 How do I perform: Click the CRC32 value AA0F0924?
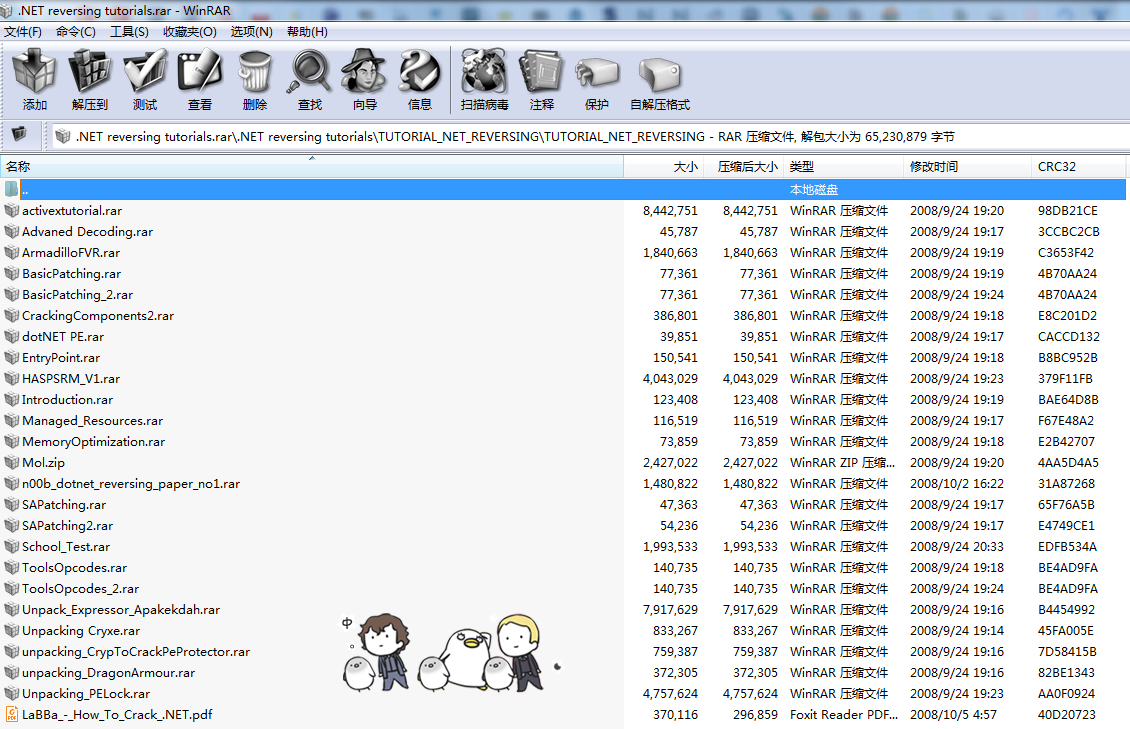pyautogui.click(x=1066, y=693)
